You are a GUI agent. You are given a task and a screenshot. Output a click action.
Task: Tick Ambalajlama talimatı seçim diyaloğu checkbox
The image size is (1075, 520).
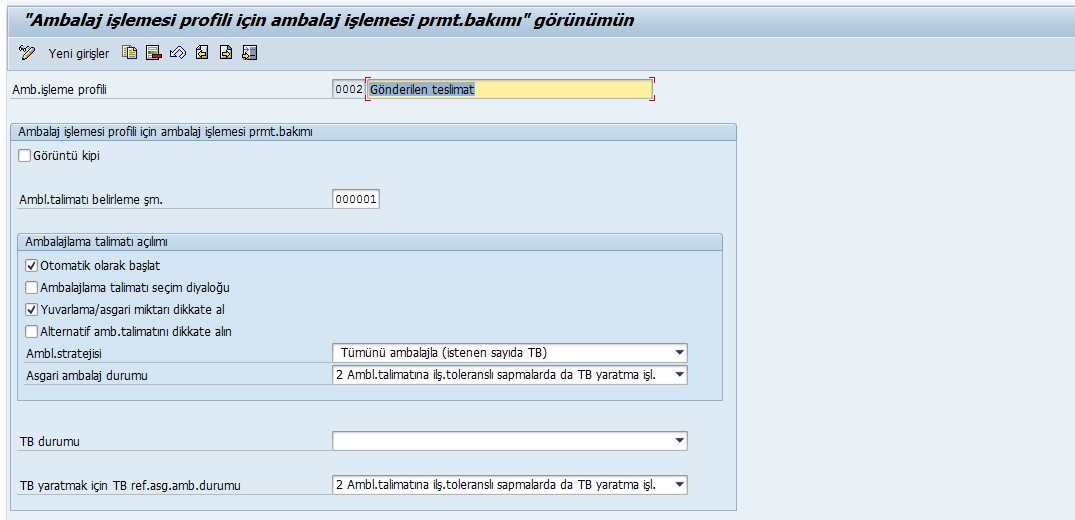tap(32, 288)
